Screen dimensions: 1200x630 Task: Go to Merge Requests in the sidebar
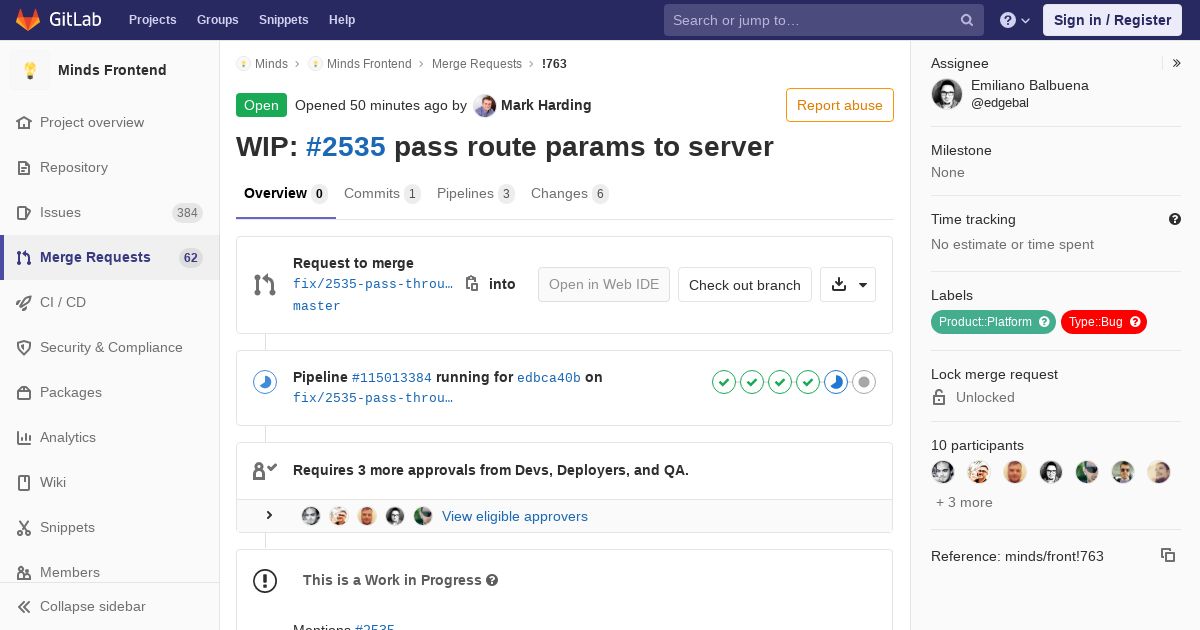coord(110,257)
